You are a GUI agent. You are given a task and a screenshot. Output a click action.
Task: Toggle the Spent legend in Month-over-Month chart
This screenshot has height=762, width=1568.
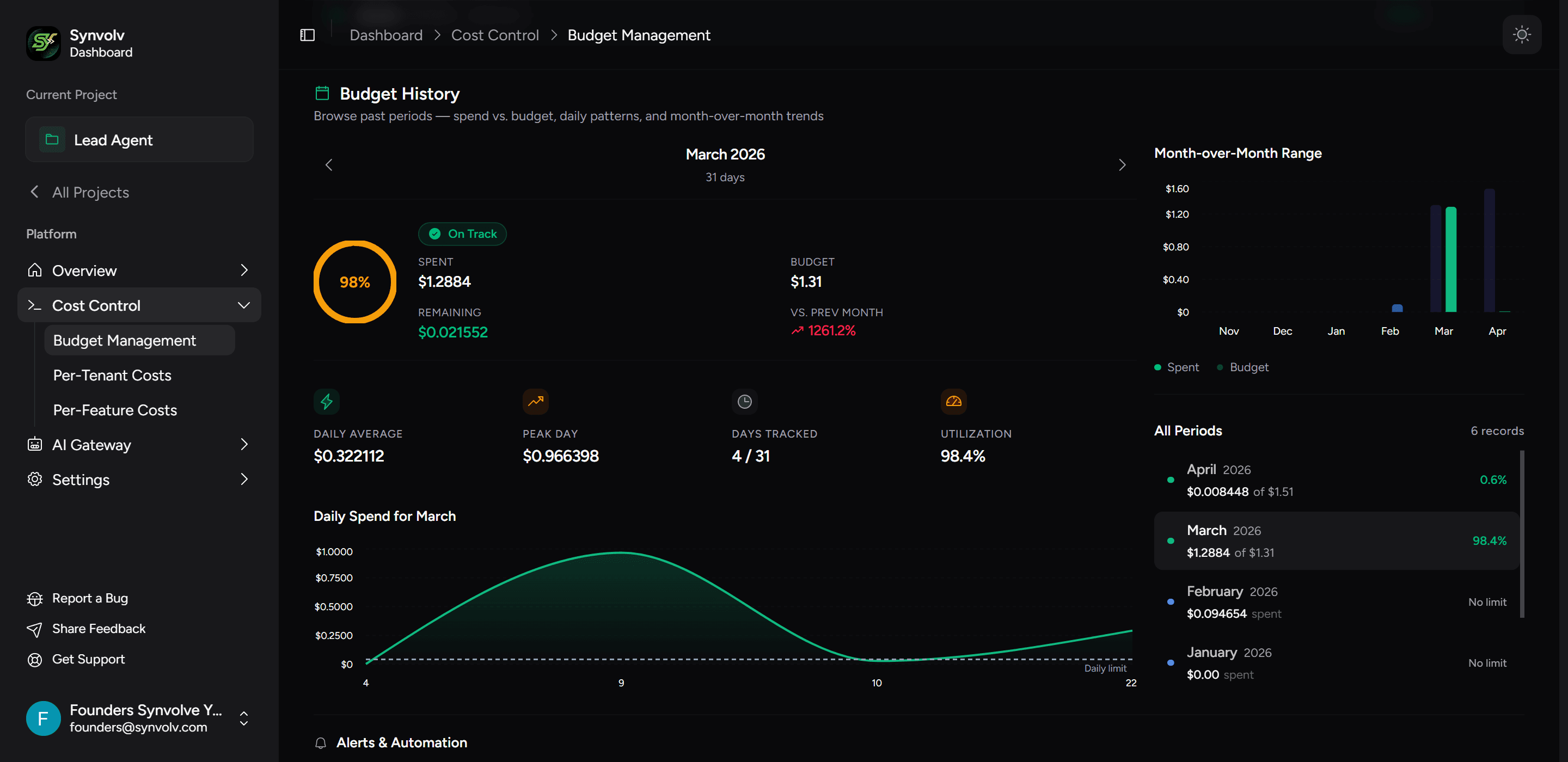pyautogui.click(x=1176, y=367)
